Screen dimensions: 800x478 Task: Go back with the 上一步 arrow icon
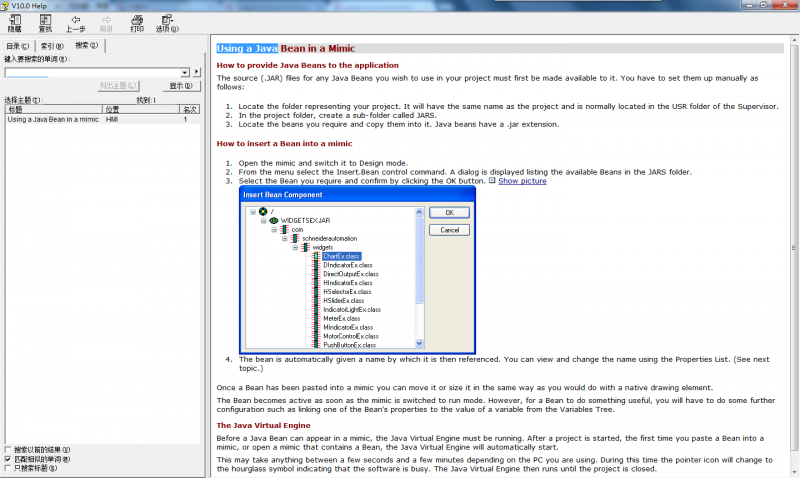76,20
